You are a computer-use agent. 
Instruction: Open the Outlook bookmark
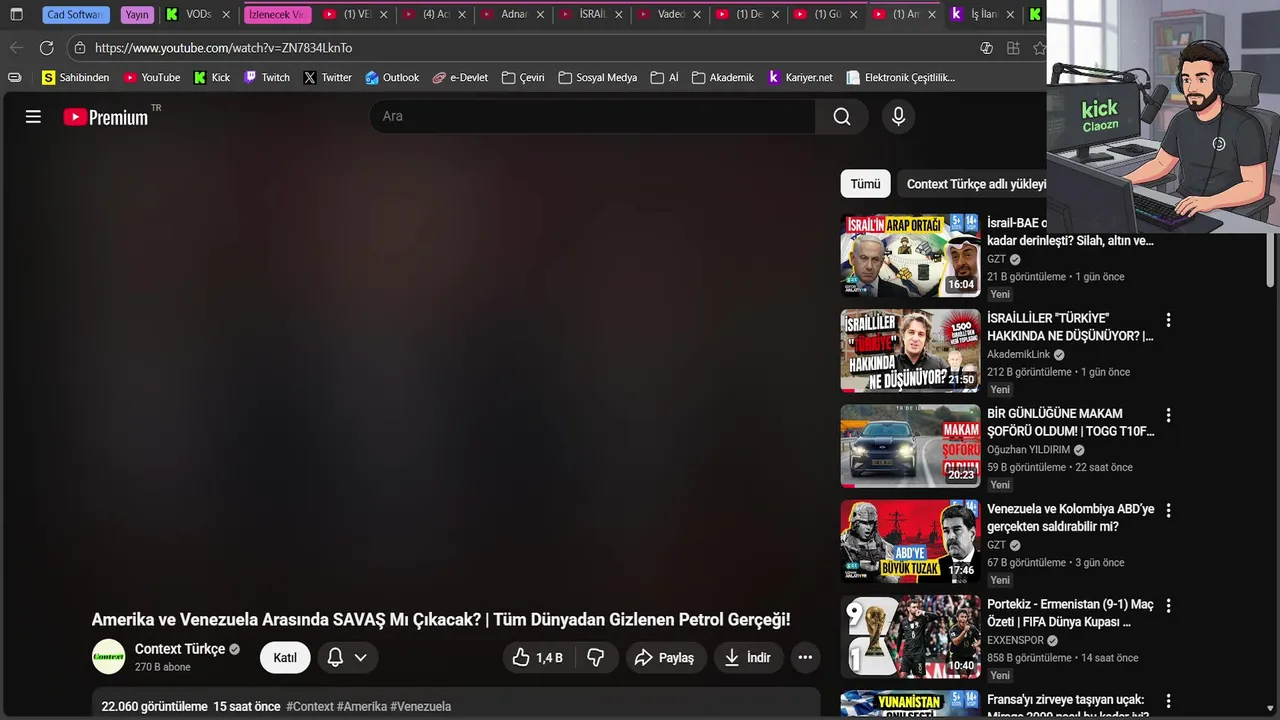click(x=392, y=77)
